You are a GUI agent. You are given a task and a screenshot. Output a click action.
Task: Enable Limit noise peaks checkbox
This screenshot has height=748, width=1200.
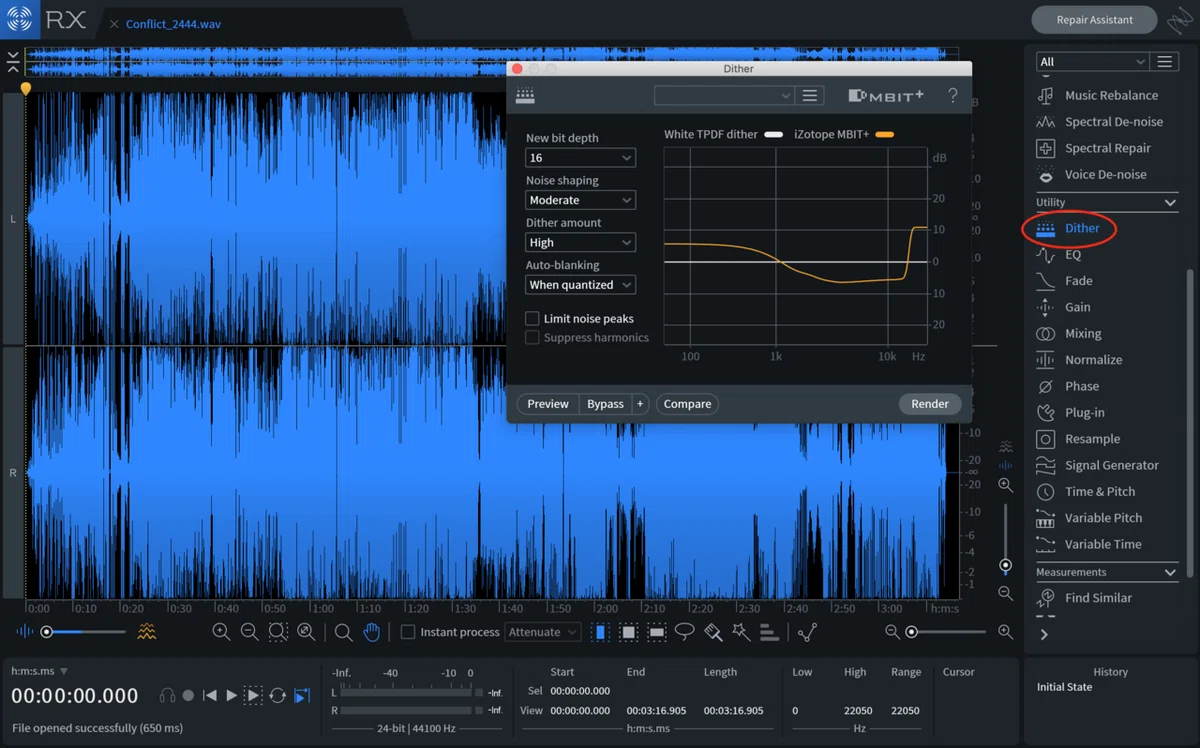[x=532, y=318]
